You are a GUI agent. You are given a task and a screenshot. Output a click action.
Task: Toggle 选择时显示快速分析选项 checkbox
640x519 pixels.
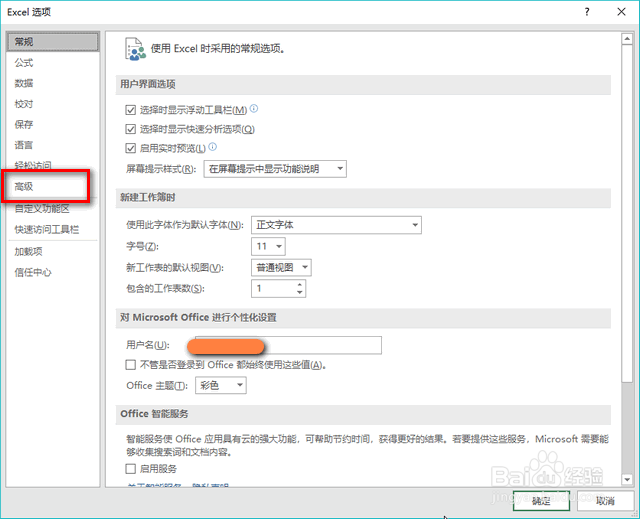point(131,129)
